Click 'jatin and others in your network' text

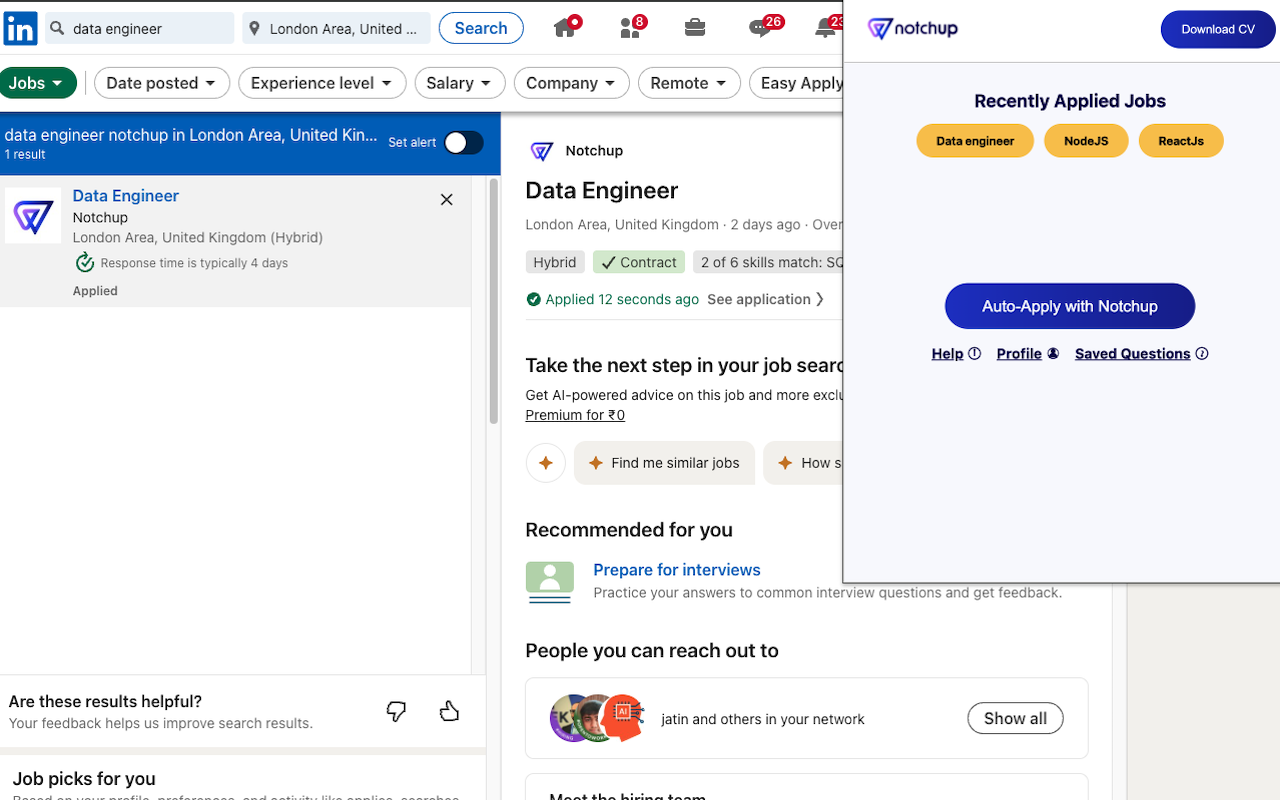pyautogui.click(x=763, y=719)
